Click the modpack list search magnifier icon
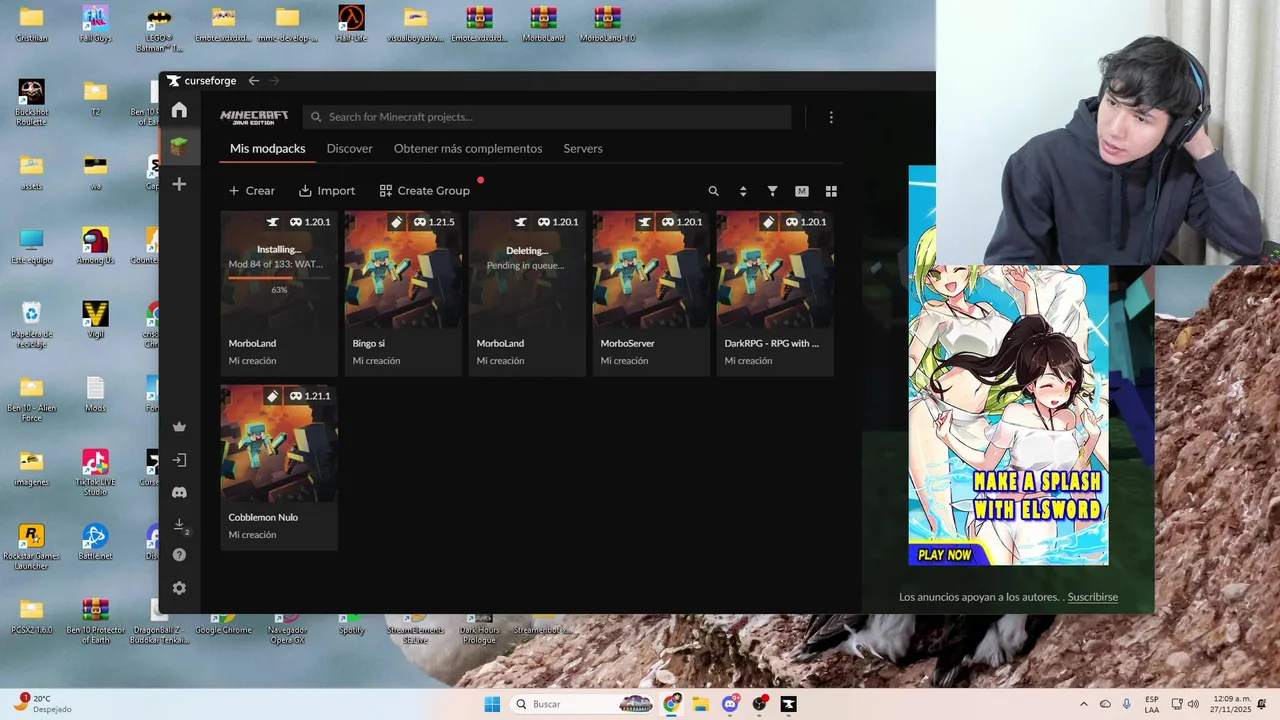1280x720 pixels. [x=713, y=191]
